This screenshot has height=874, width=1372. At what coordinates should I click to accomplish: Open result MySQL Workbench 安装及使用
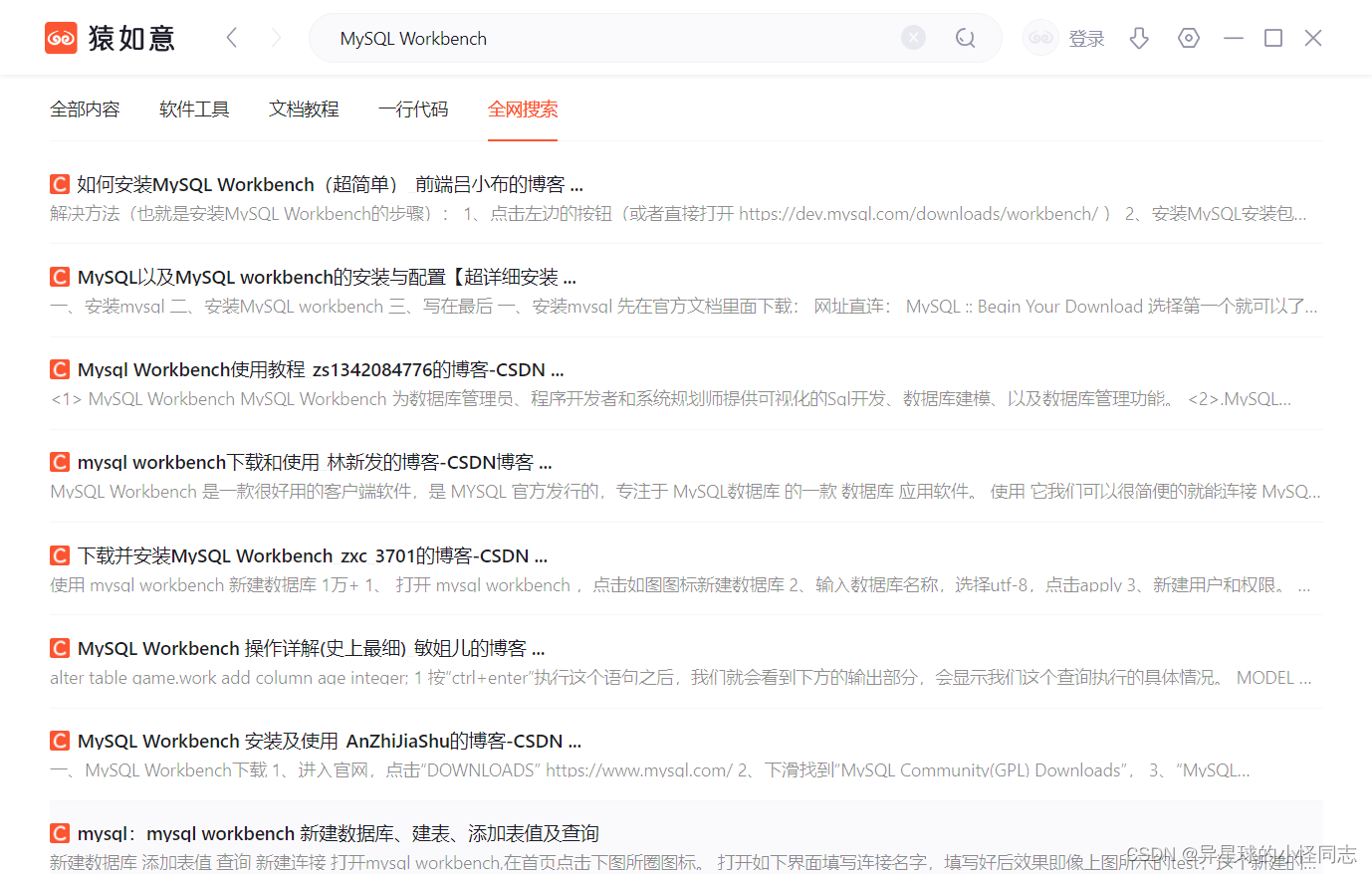(330, 741)
